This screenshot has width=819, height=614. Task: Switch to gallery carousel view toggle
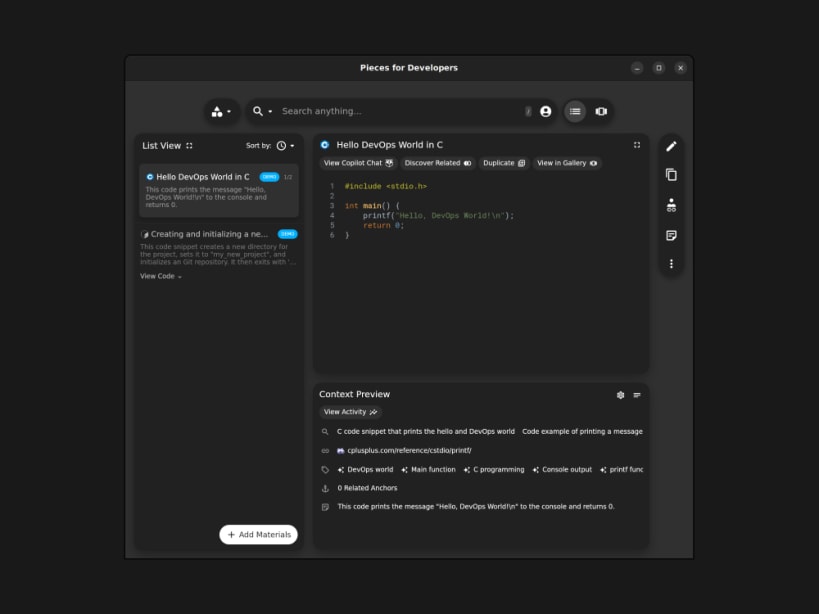pos(601,111)
